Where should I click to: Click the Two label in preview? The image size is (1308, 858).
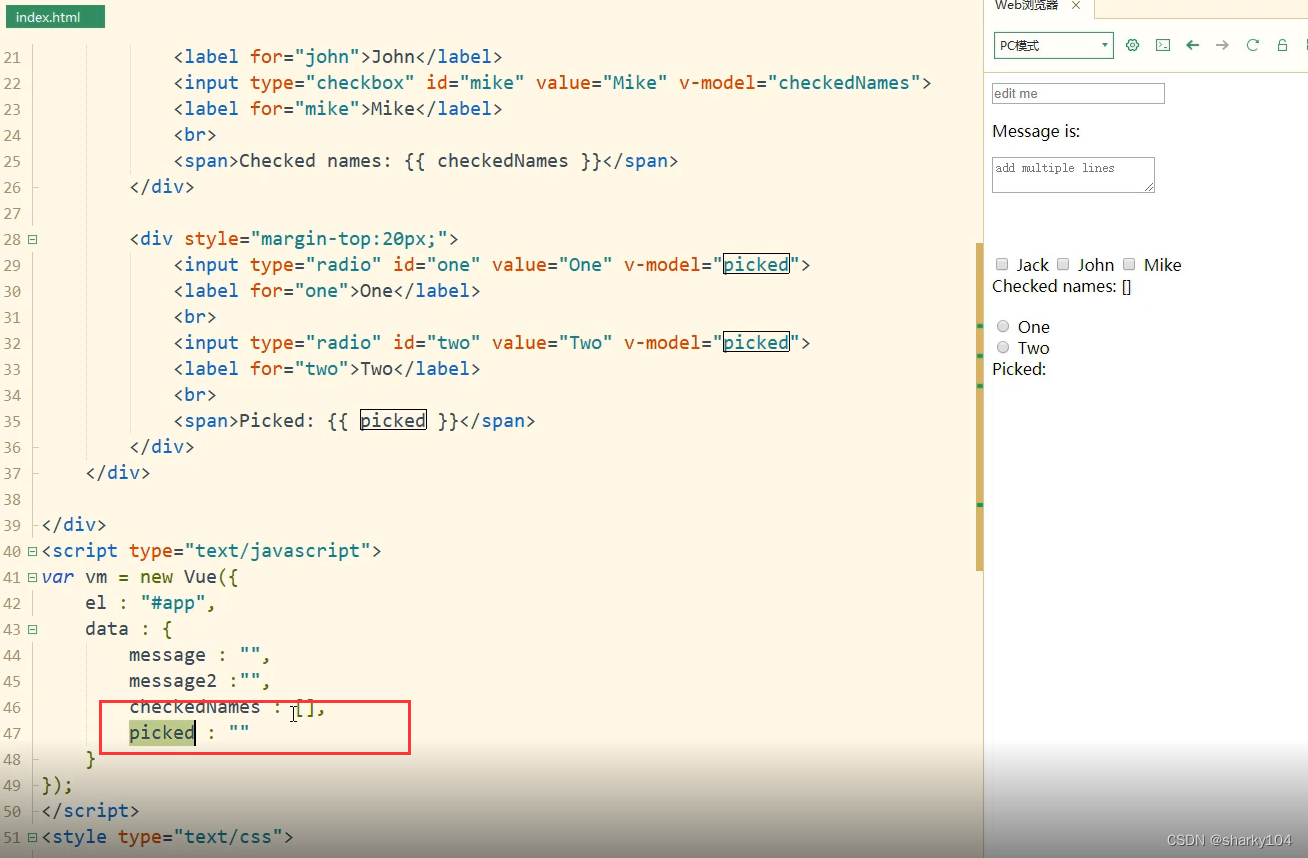[x=1034, y=348]
